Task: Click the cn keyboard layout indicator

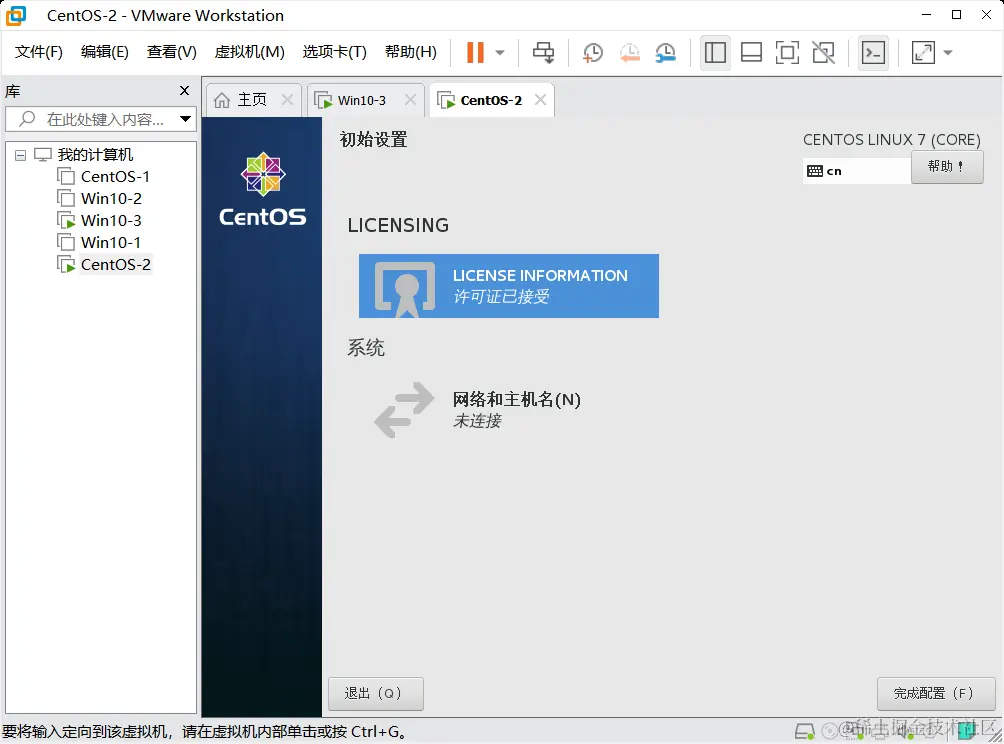Action: [x=856, y=171]
